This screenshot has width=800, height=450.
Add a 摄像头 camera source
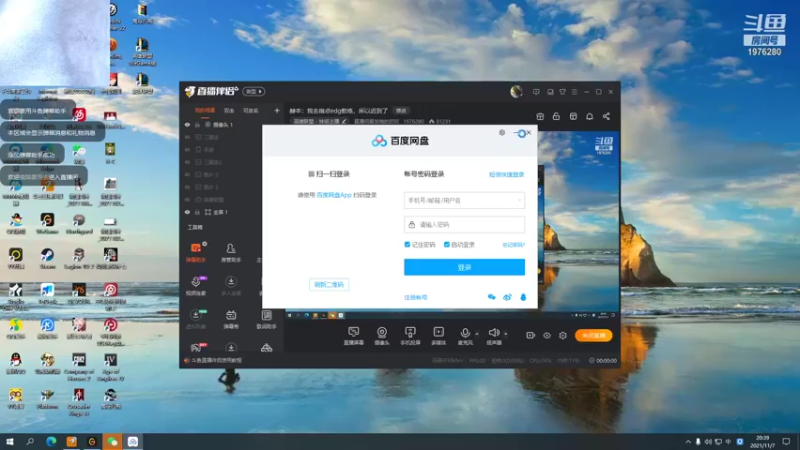point(382,336)
